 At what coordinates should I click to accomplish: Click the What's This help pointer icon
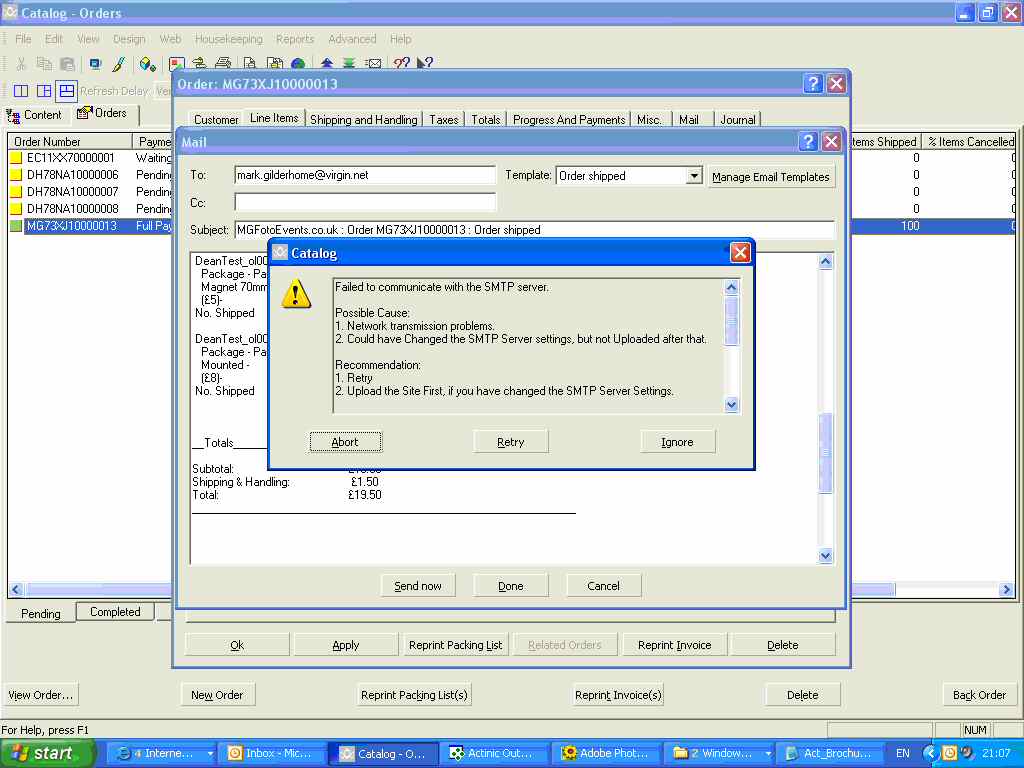tap(425, 64)
